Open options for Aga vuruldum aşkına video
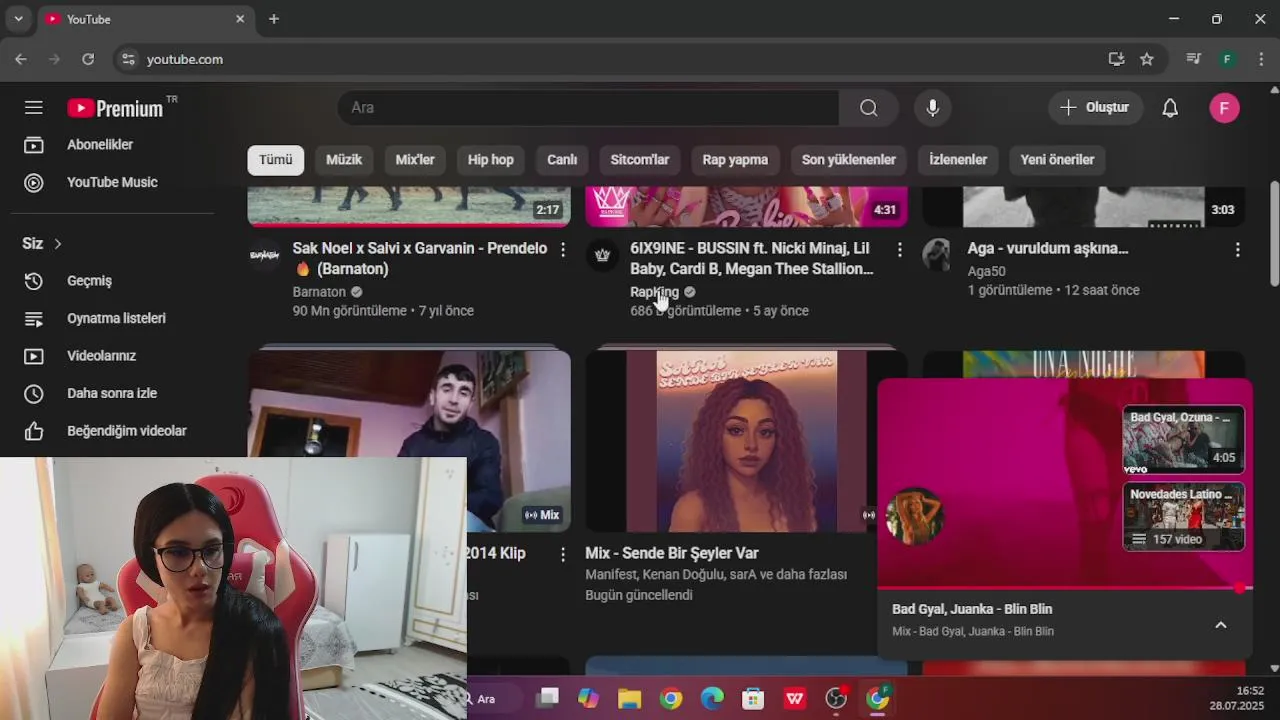The width and height of the screenshot is (1280, 720). (x=1237, y=249)
